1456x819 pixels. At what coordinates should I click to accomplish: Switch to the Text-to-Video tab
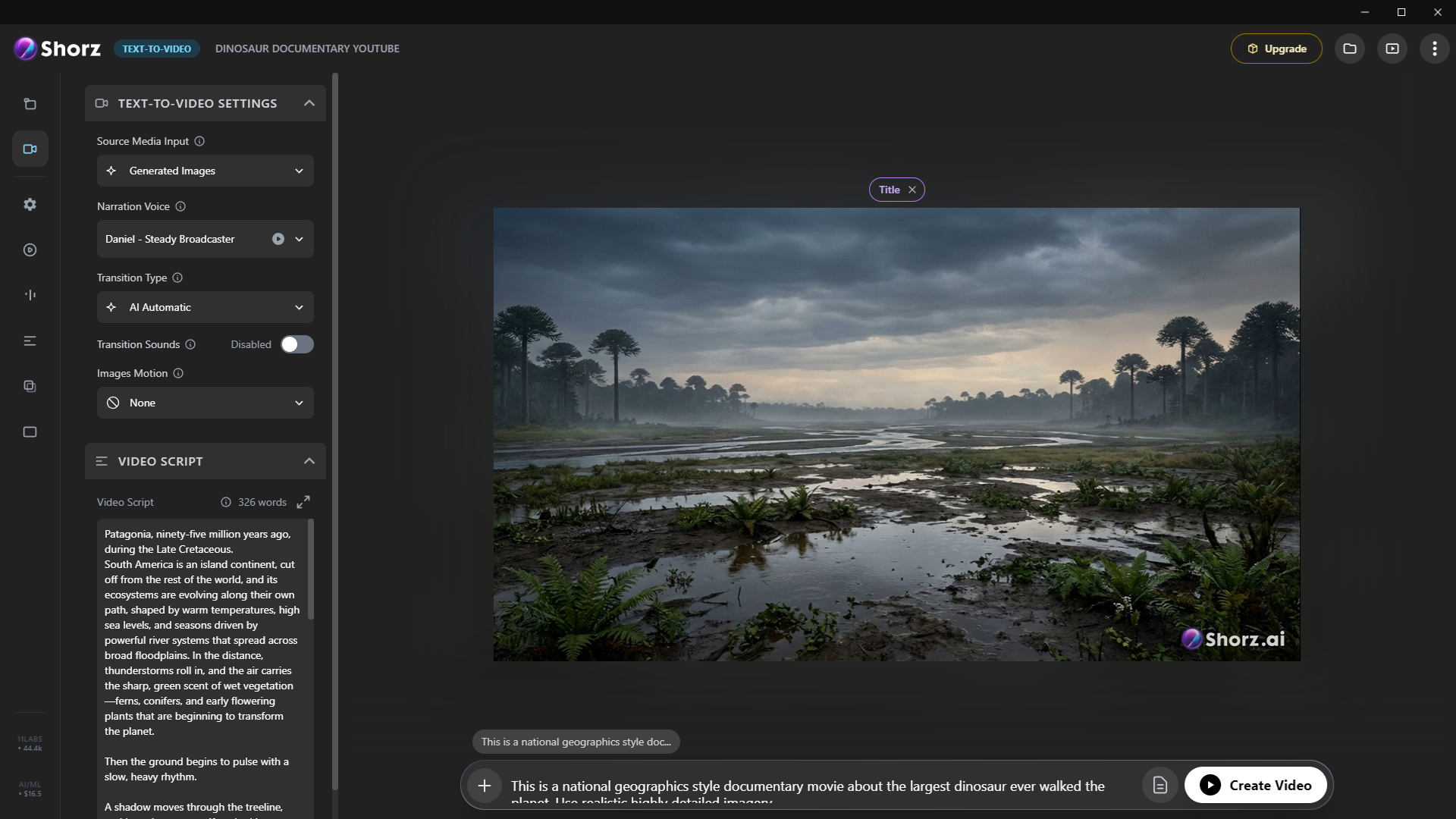[x=156, y=48]
